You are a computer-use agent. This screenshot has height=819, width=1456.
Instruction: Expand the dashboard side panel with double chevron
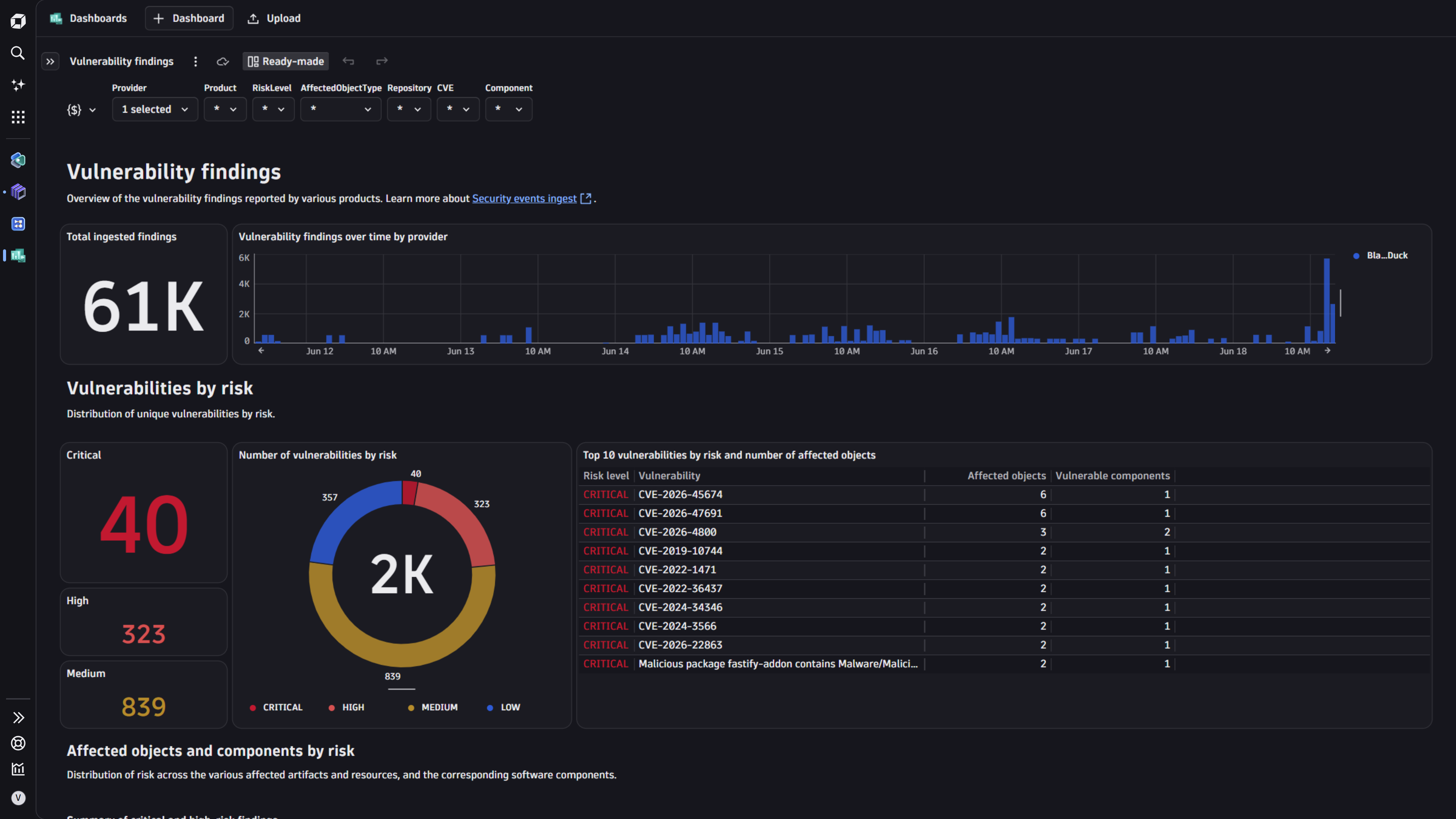point(50,61)
